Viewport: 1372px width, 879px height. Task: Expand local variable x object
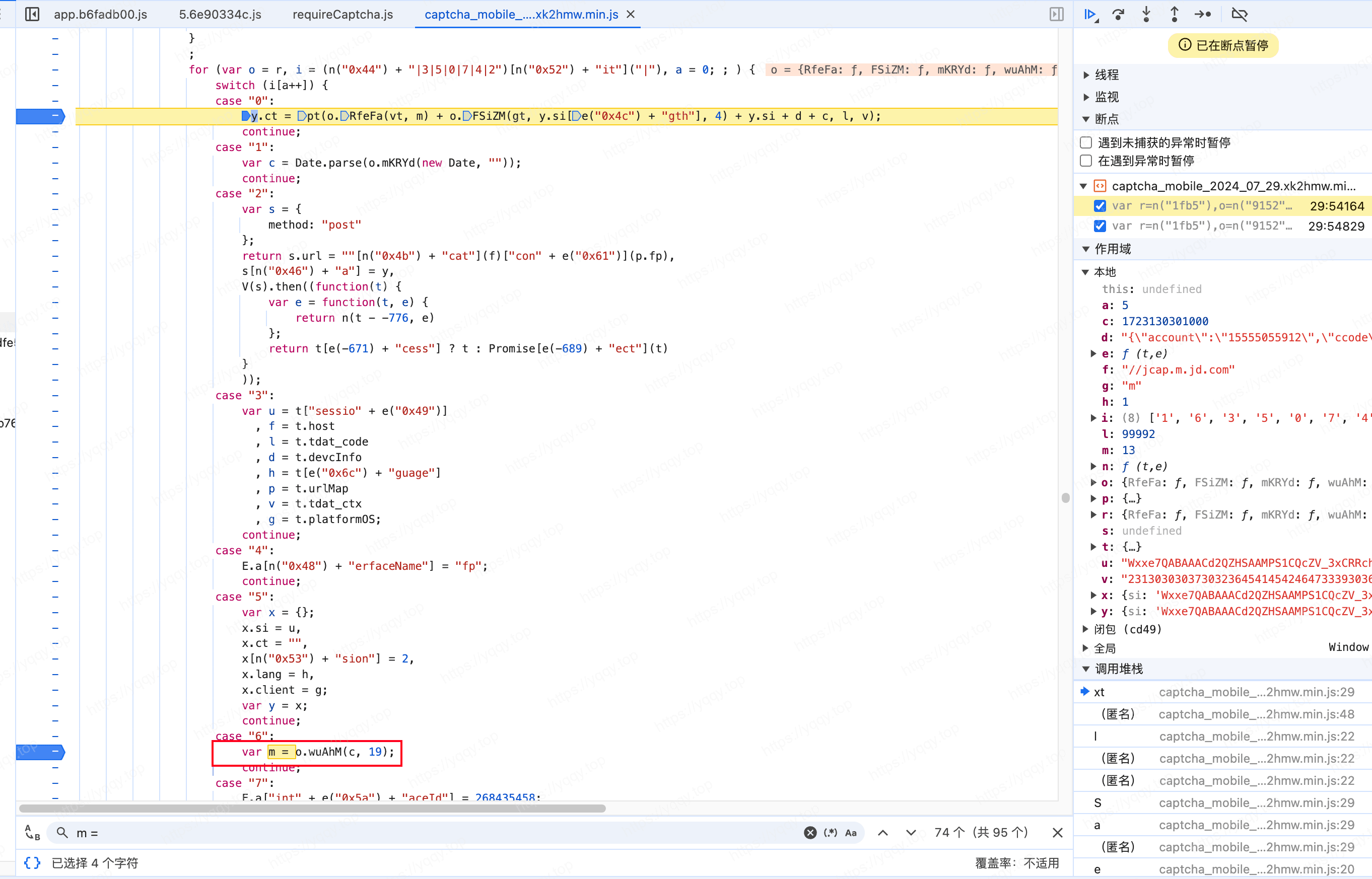click(1093, 596)
